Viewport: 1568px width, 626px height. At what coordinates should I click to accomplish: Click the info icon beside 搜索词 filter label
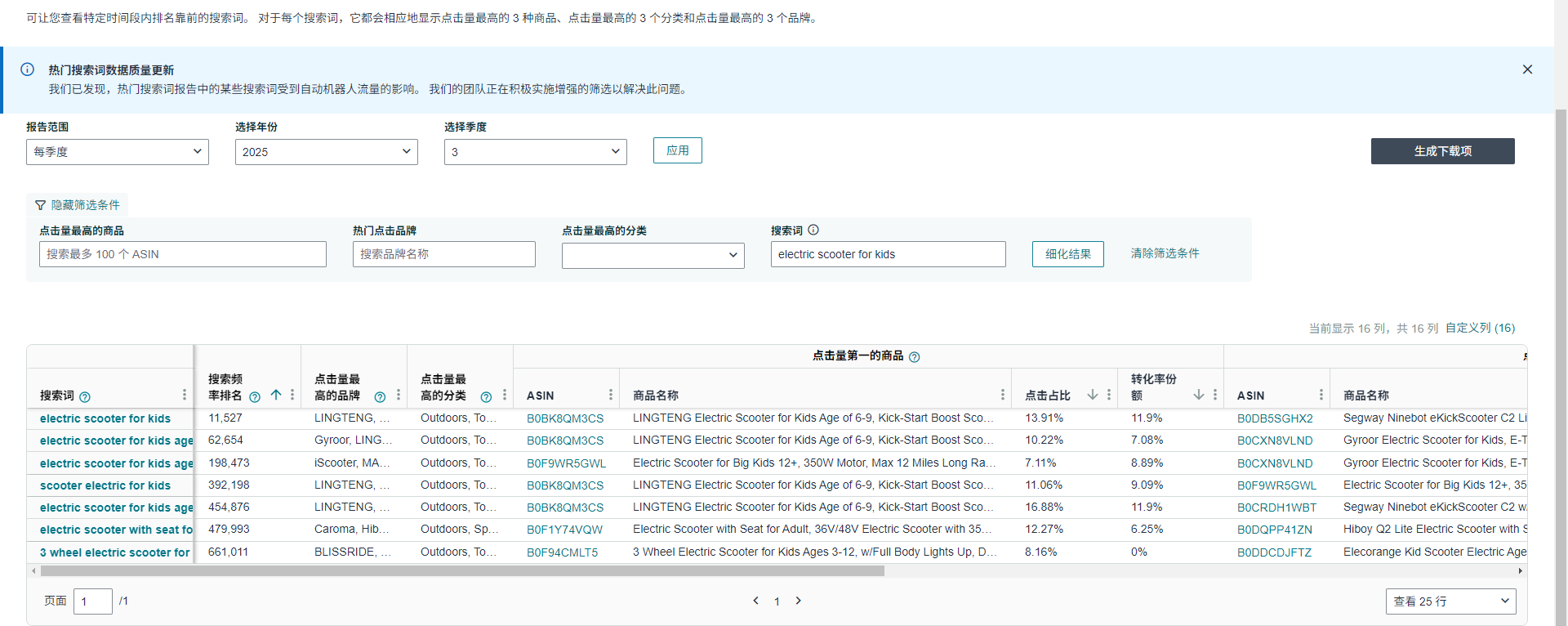click(x=813, y=230)
